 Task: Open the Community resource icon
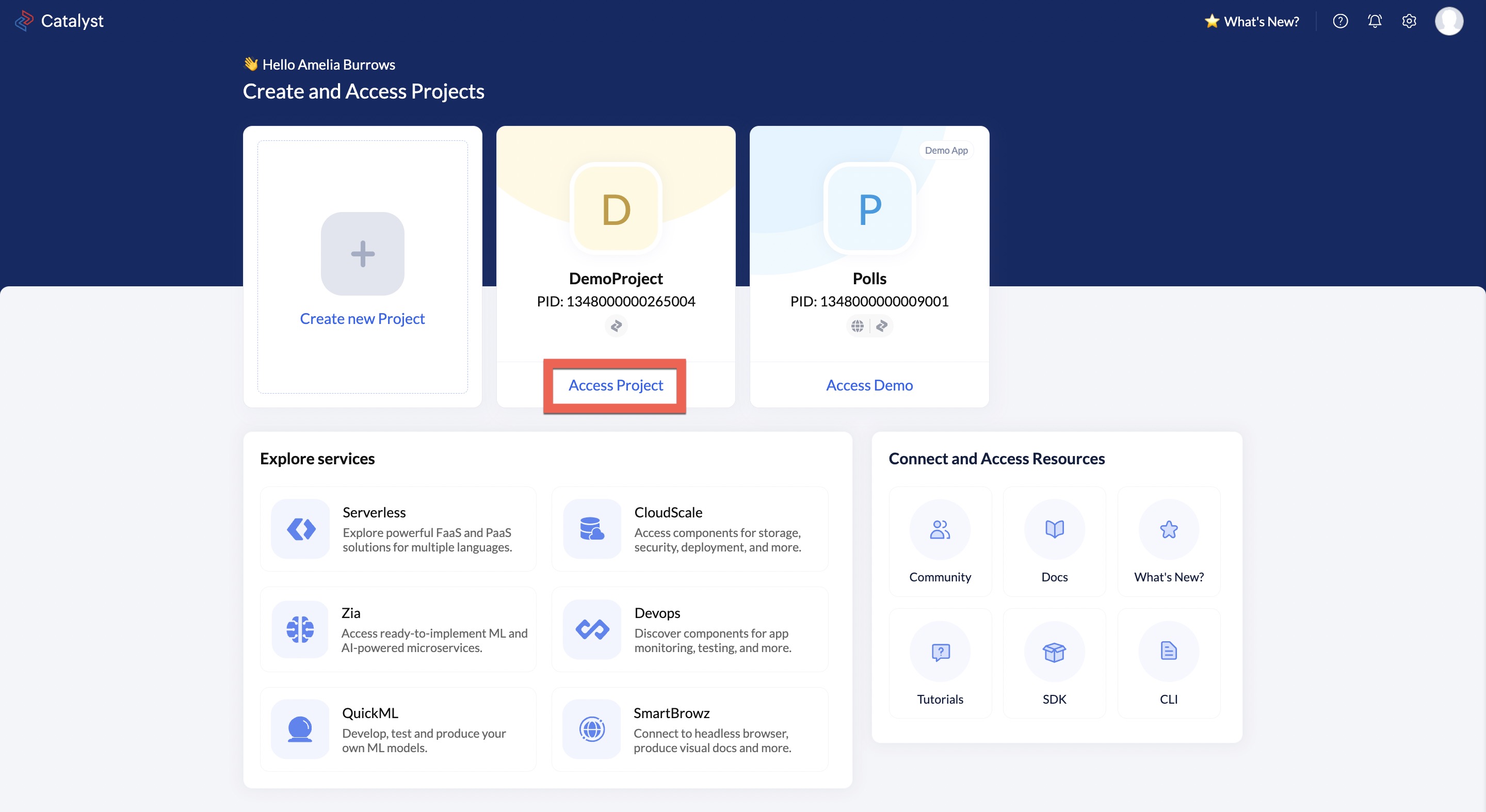pos(940,529)
